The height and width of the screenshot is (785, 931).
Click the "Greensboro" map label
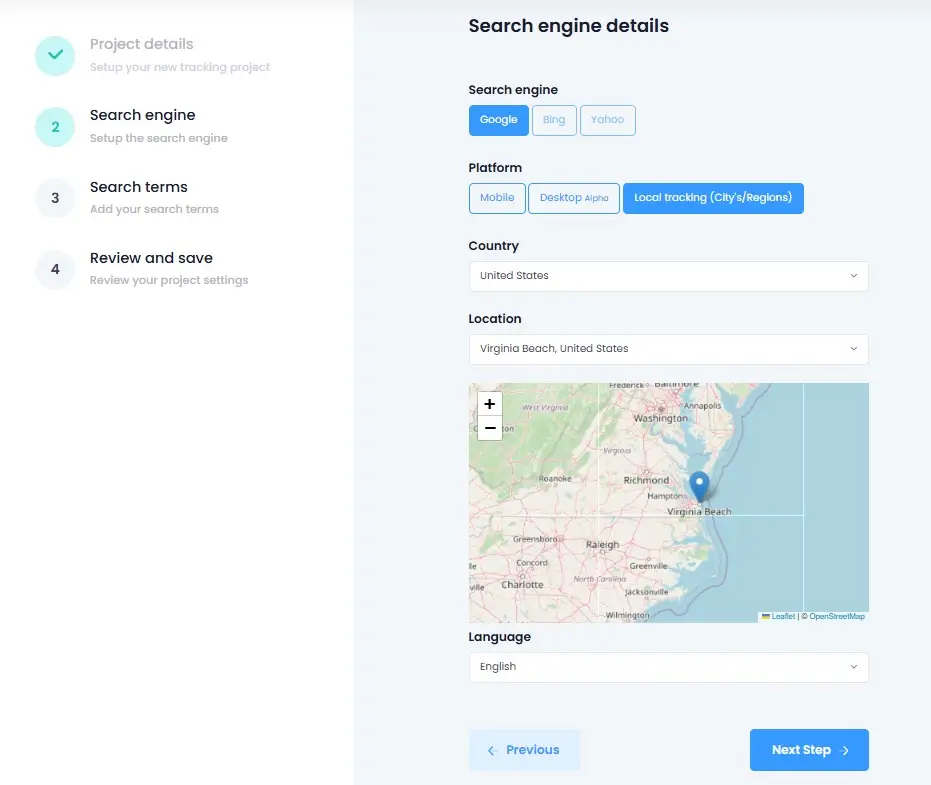click(534, 539)
